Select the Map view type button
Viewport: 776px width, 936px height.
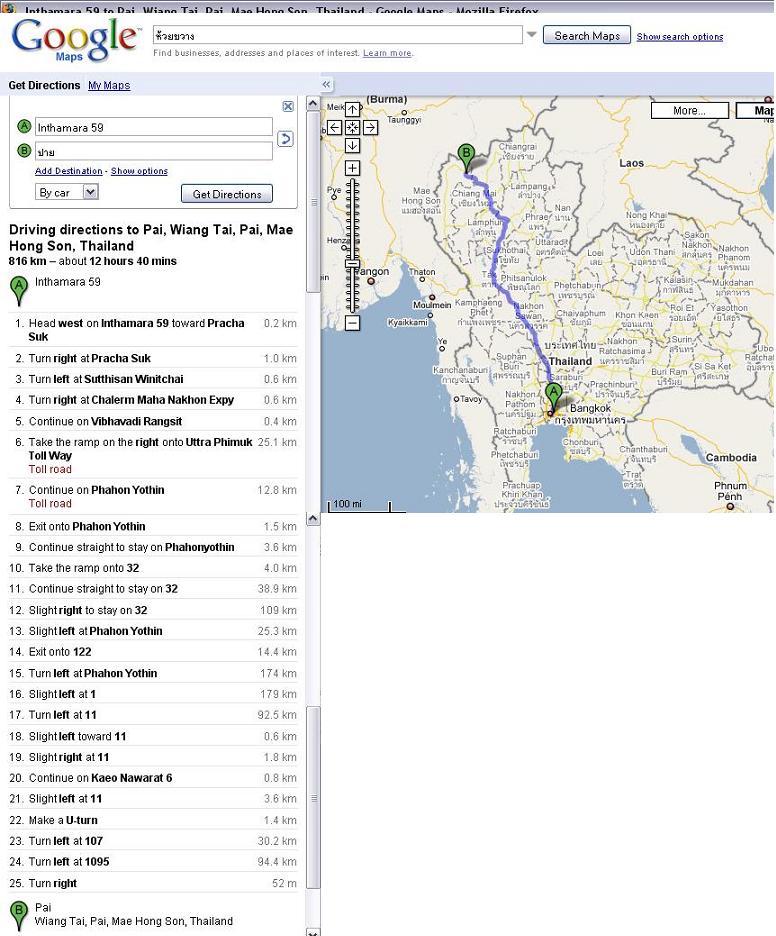pyautogui.click(x=756, y=110)
